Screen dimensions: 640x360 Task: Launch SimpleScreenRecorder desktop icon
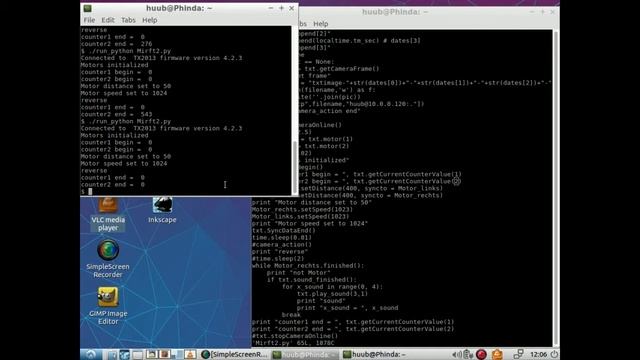tap(108, 259)
